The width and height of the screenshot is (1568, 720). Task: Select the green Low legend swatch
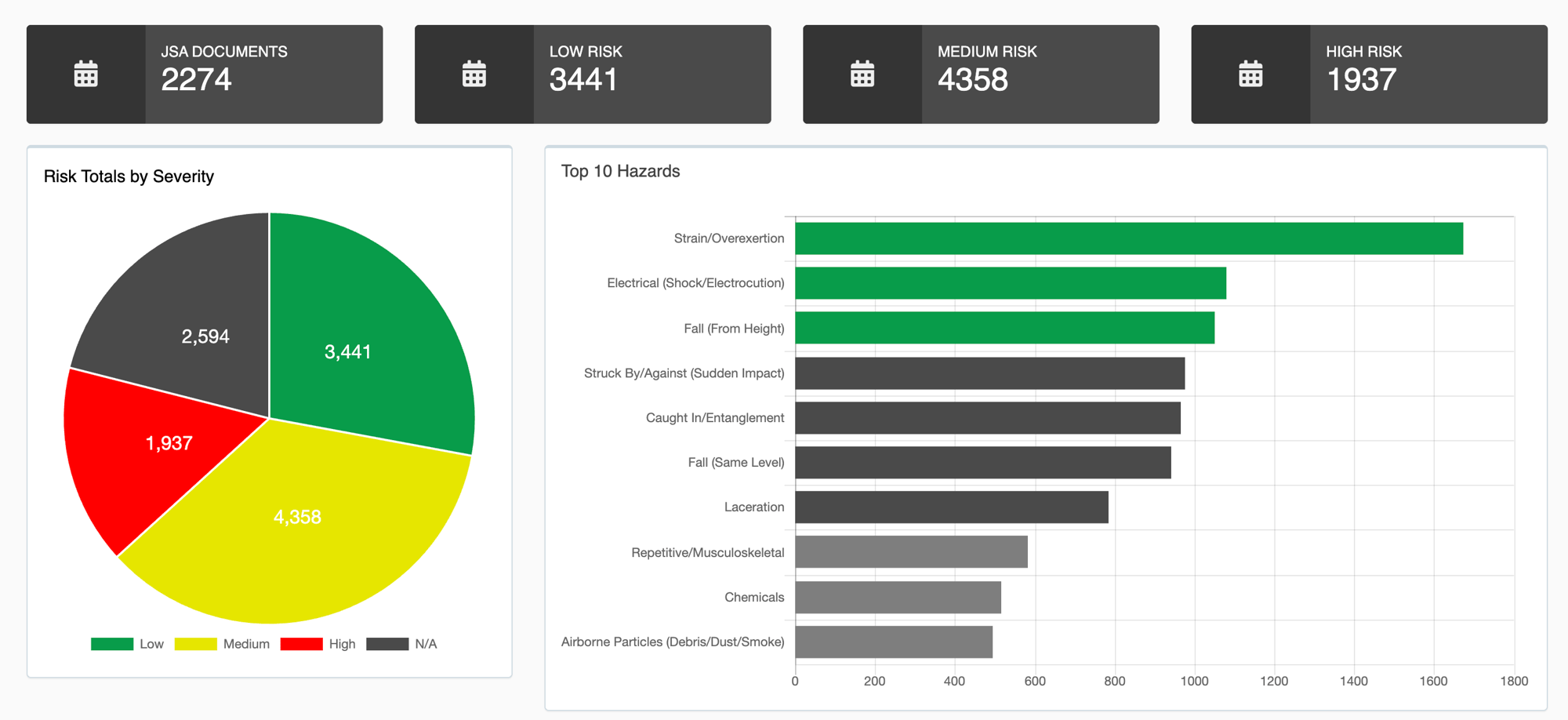(x=111, y=643)
